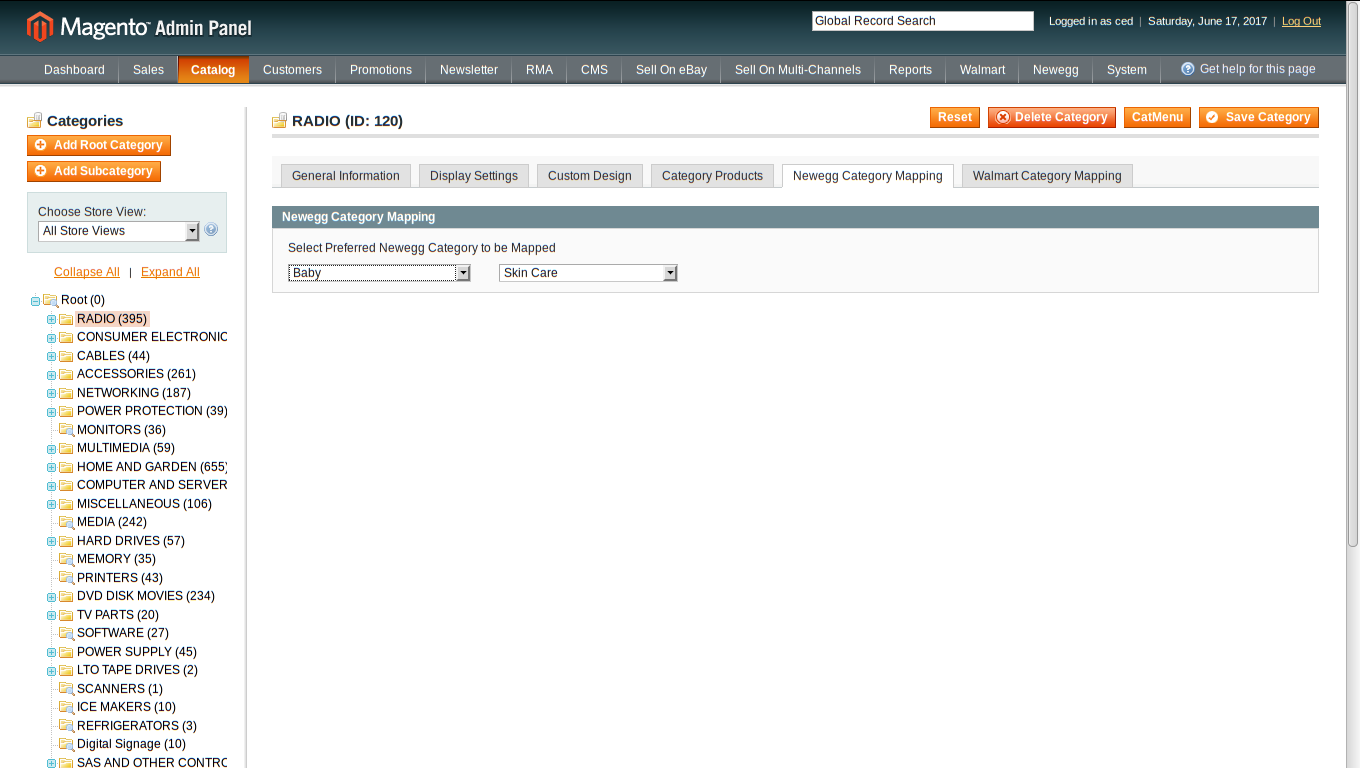Click the MONITORS category folder icon
This screenshot has width=1360, height=768.
pos(66,430)
